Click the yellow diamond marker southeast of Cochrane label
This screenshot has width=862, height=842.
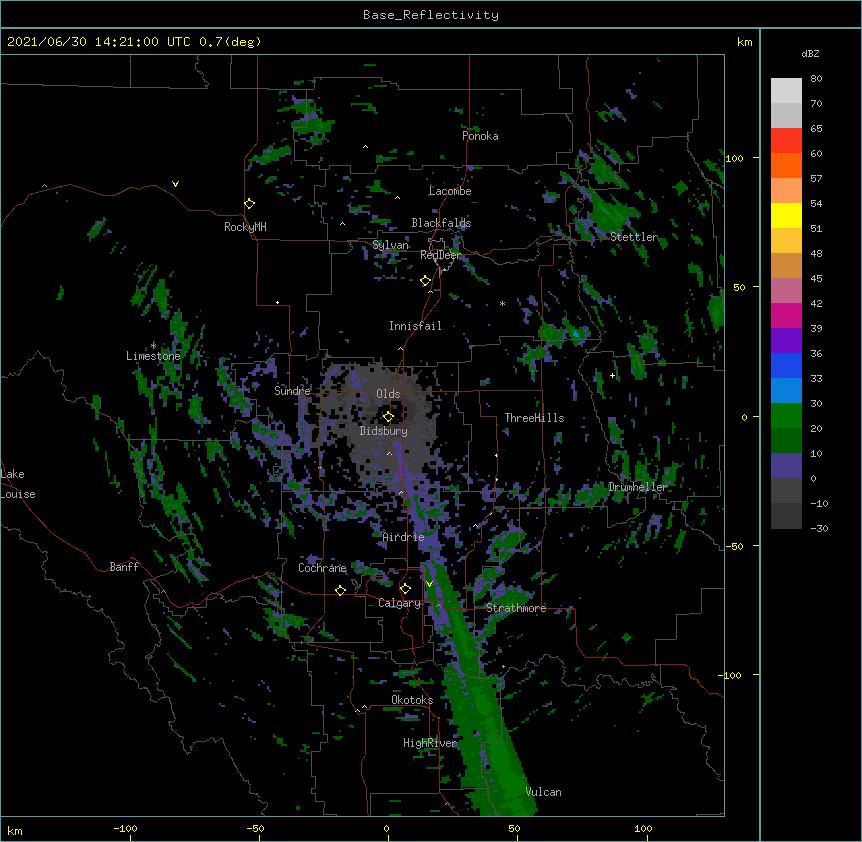[x=340, y=590]
